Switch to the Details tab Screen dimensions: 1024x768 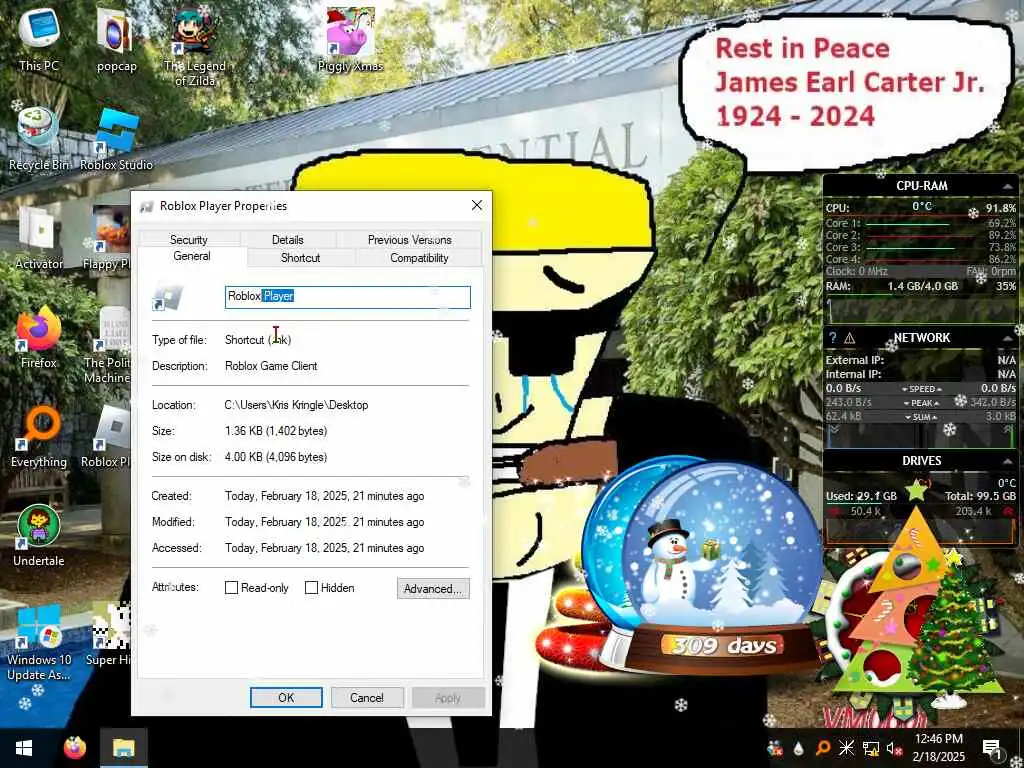tap(287, 240)
